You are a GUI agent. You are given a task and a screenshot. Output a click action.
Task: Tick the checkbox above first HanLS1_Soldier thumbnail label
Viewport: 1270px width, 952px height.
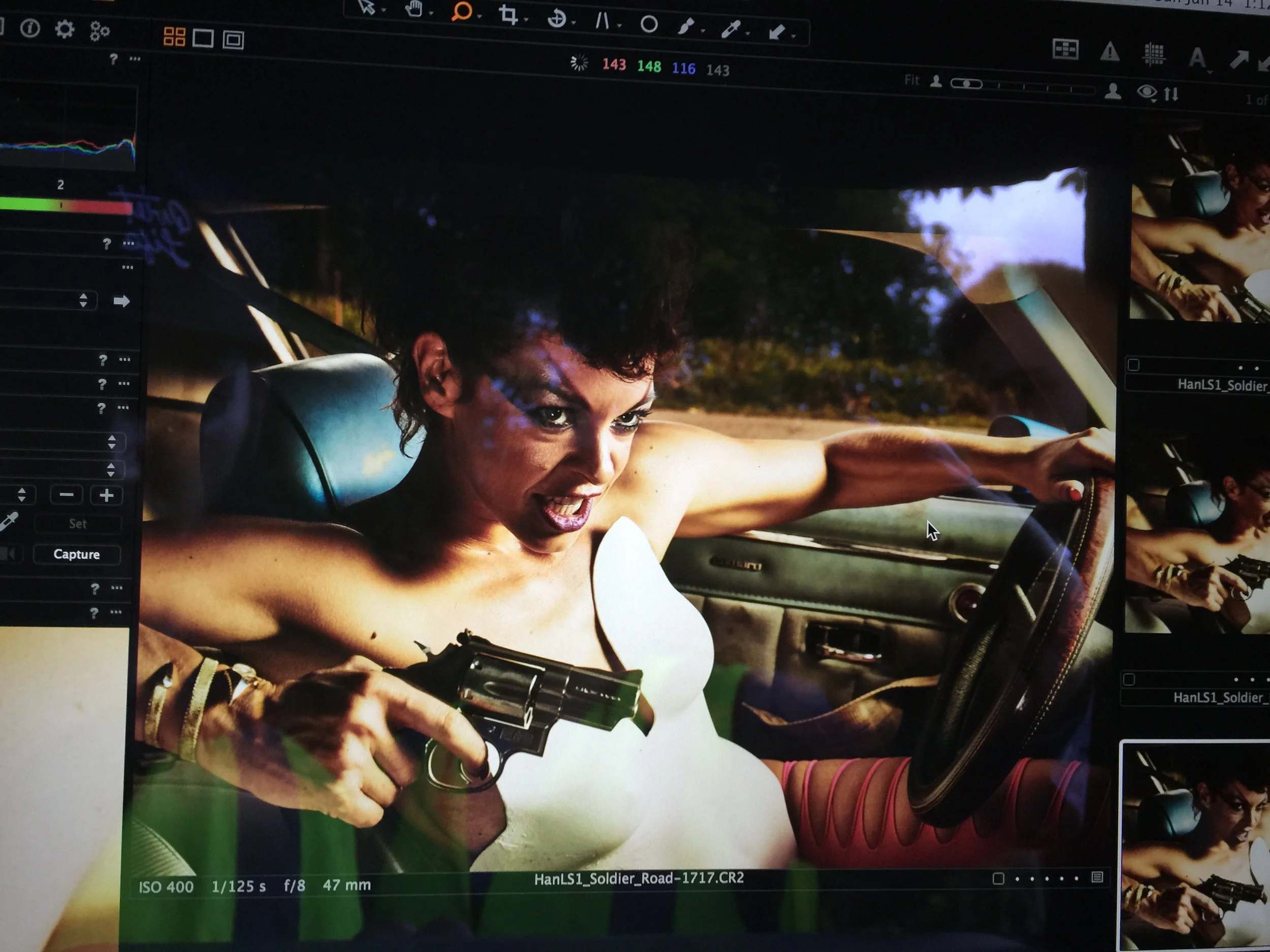1133,365
